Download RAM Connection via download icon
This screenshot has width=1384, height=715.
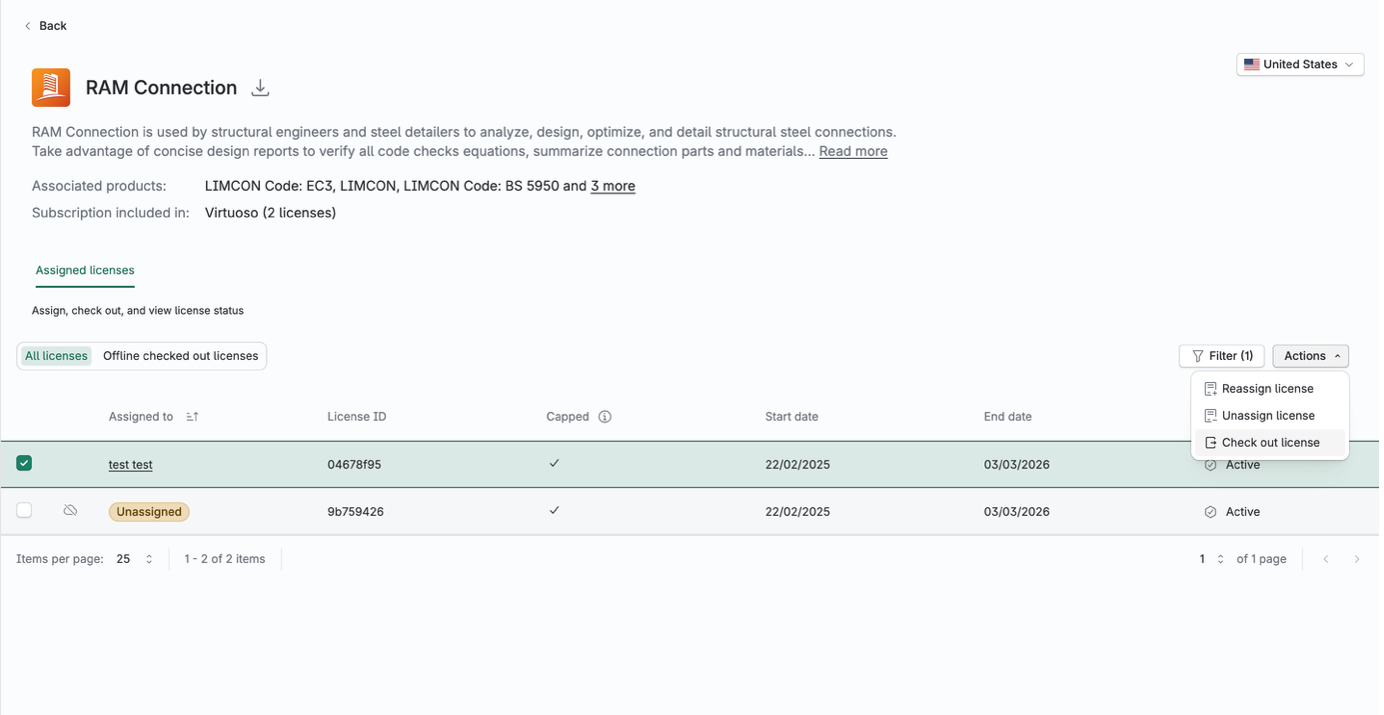tap(260, 88)
